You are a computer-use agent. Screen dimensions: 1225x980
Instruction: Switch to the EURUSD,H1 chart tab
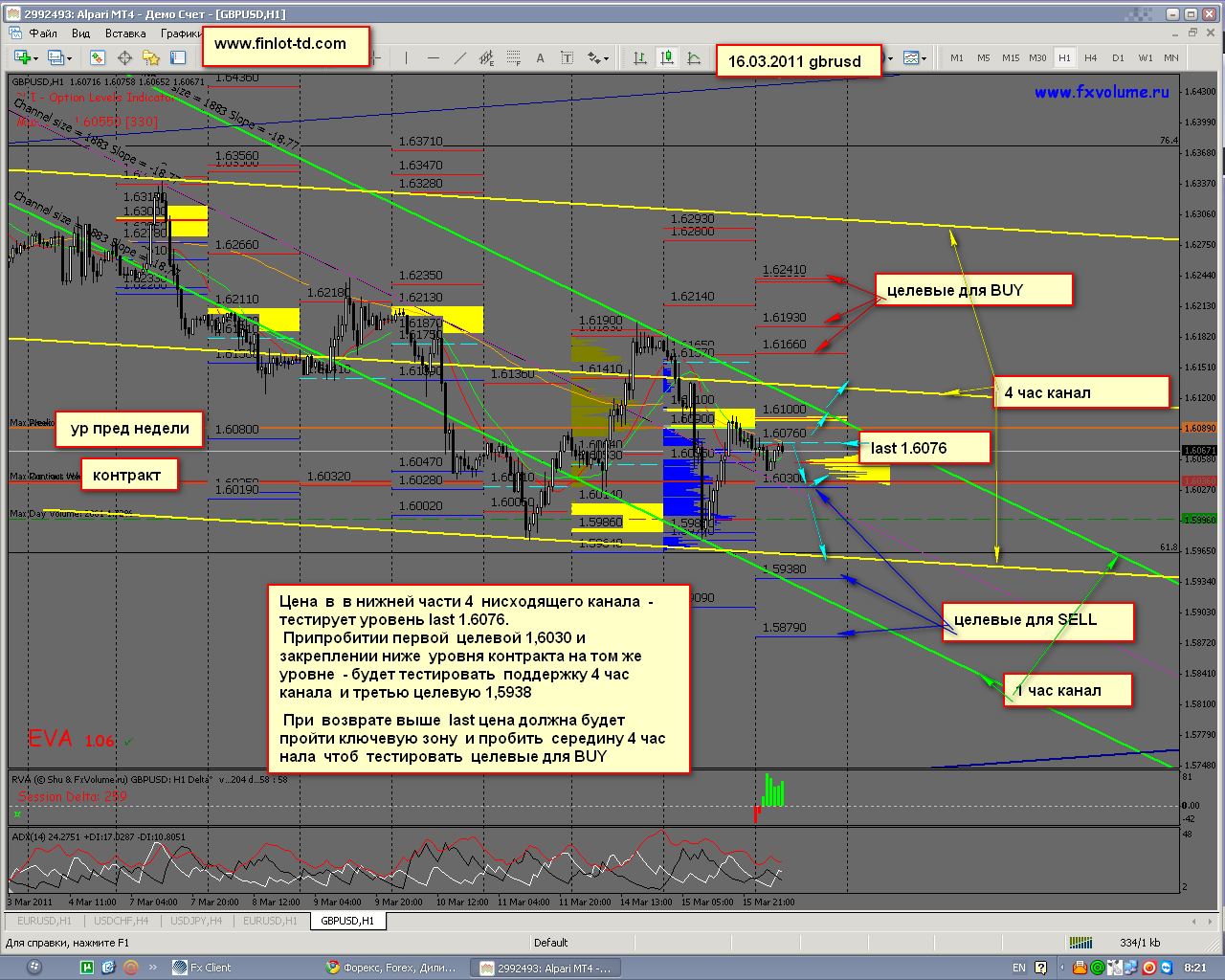[x=43, y=921]
